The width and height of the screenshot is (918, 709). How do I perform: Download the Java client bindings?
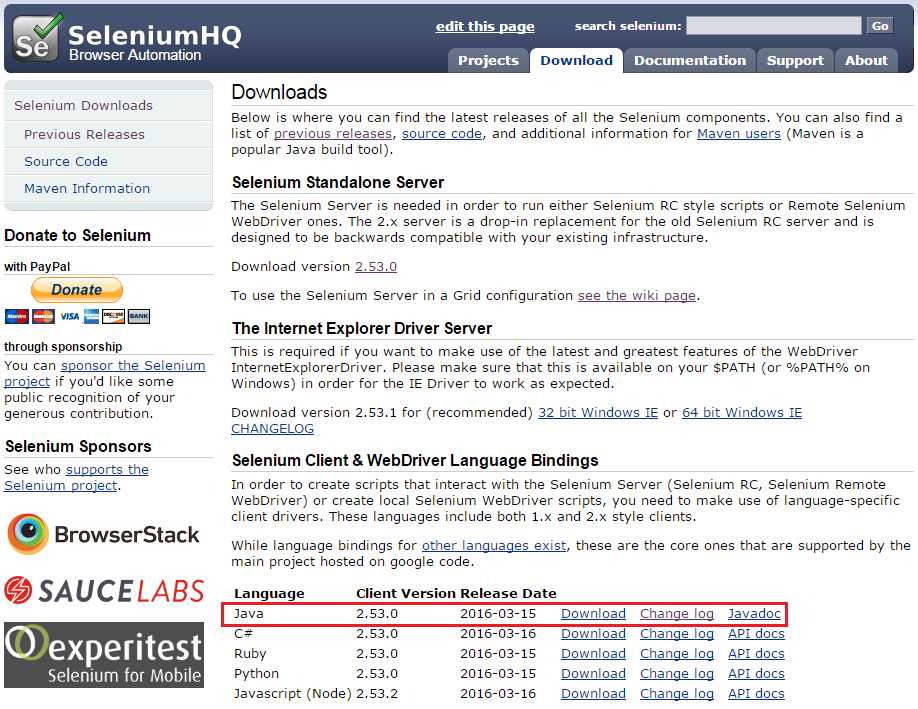pos(593,614)
